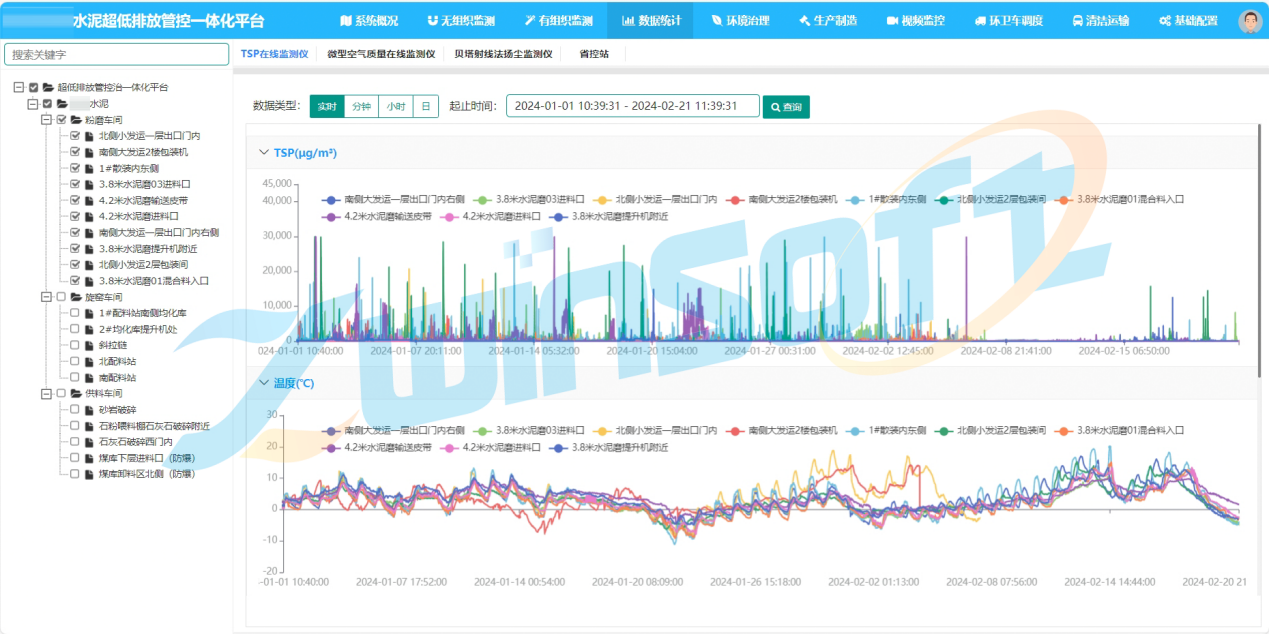Uncheck the 1#散装内东侧 checkbox
Image resolution: width=1269 pixels, height=634 pixels.
click(75, 168)
